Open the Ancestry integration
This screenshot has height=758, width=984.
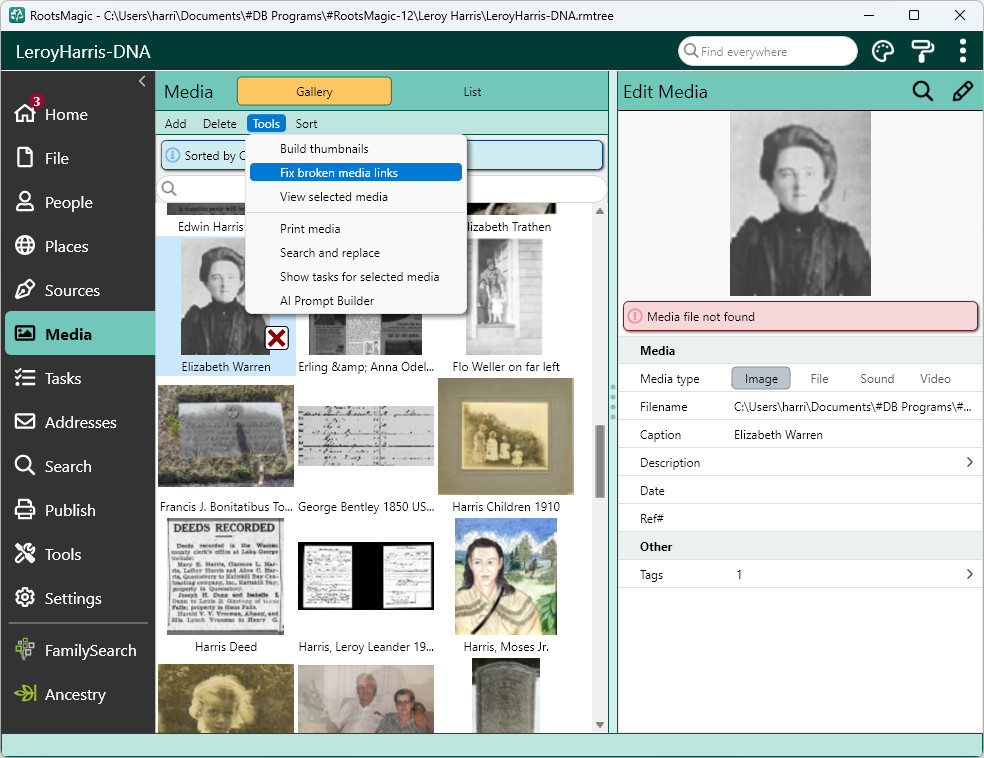click(60, 694)
